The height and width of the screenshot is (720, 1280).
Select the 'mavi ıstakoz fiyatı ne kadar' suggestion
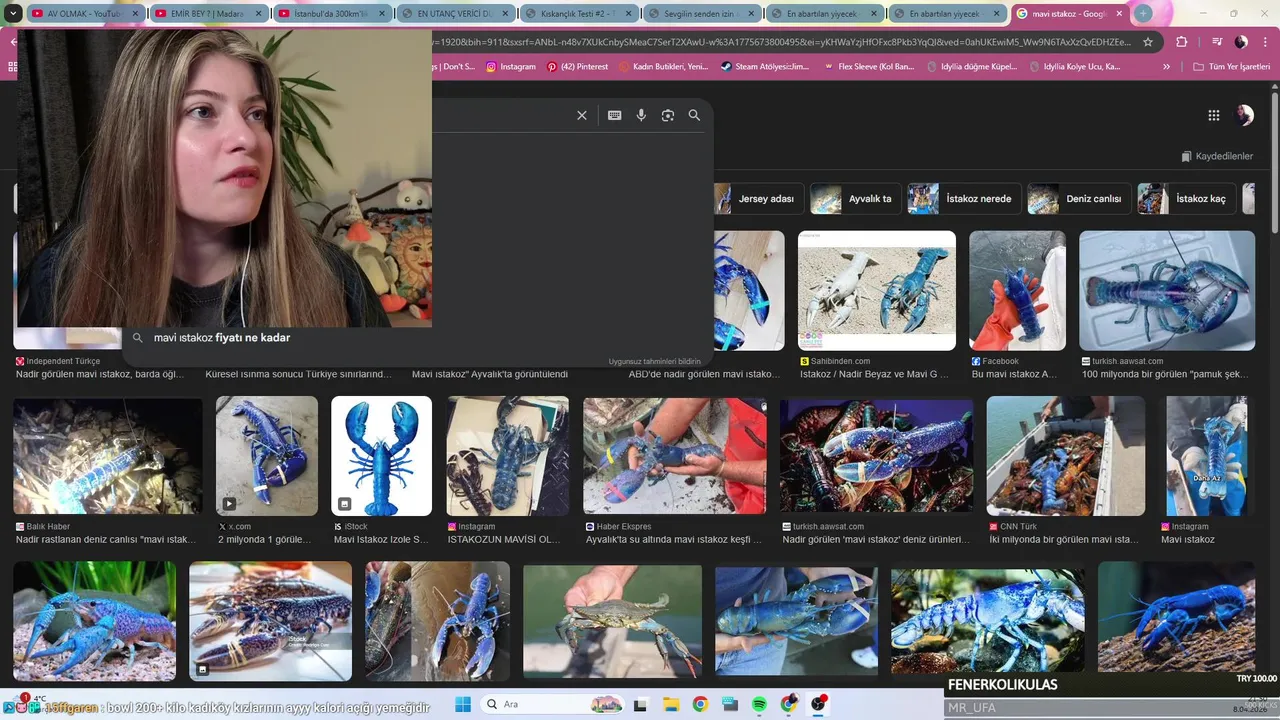222,338
